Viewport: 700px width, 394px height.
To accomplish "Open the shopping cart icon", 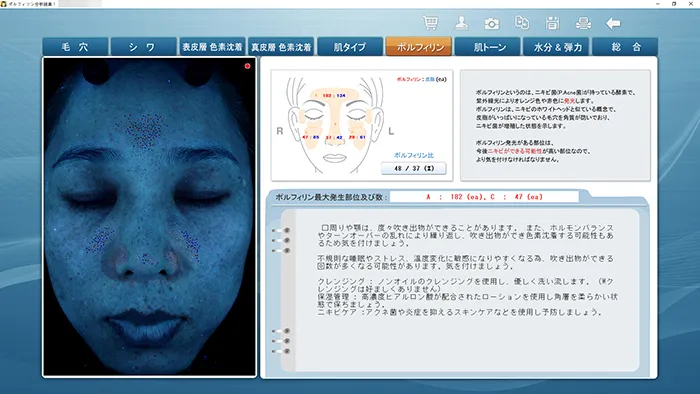I will (430, 23).
